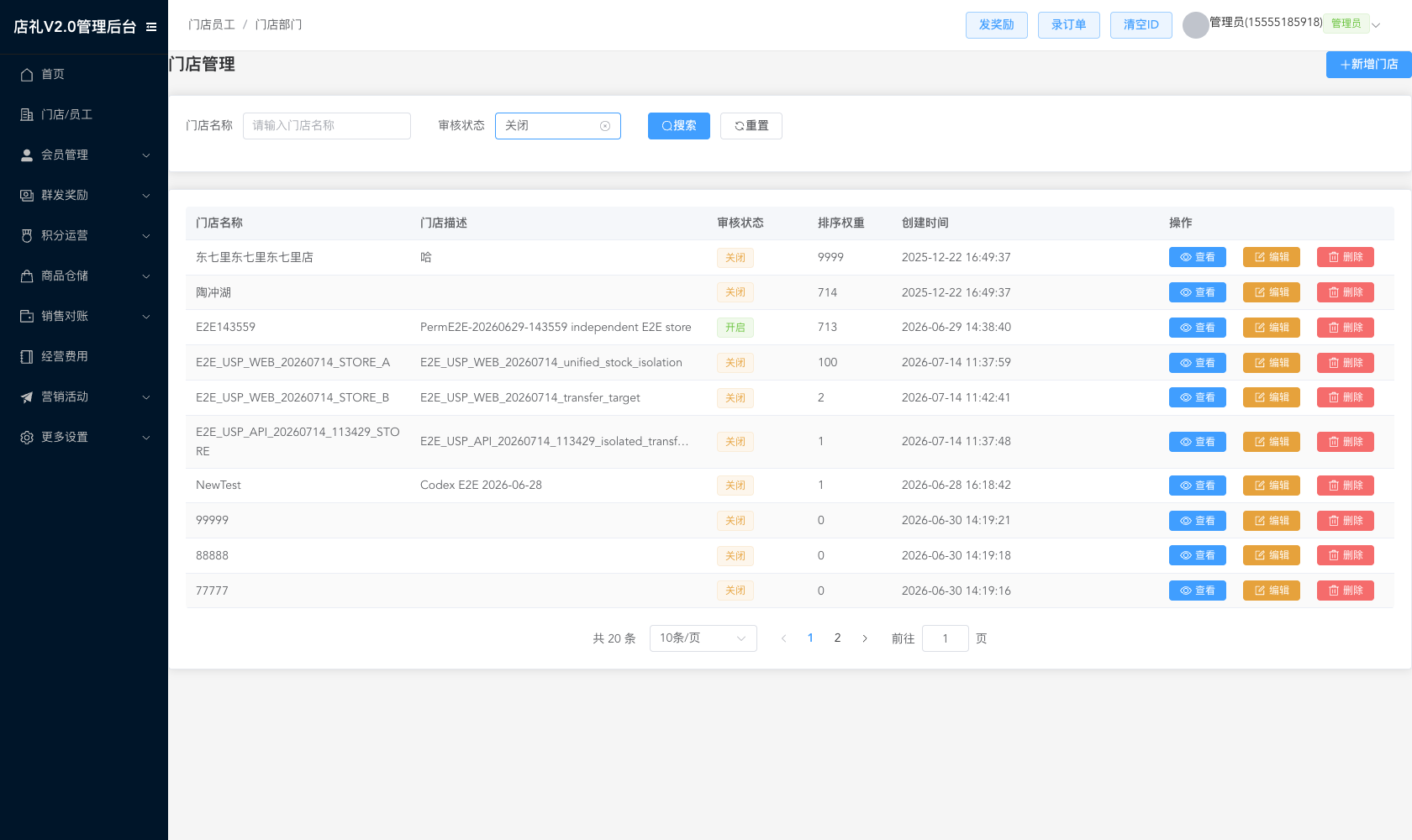Click the 清空ID button
Screen dimensions: 1412x840
click(1141, 25)
